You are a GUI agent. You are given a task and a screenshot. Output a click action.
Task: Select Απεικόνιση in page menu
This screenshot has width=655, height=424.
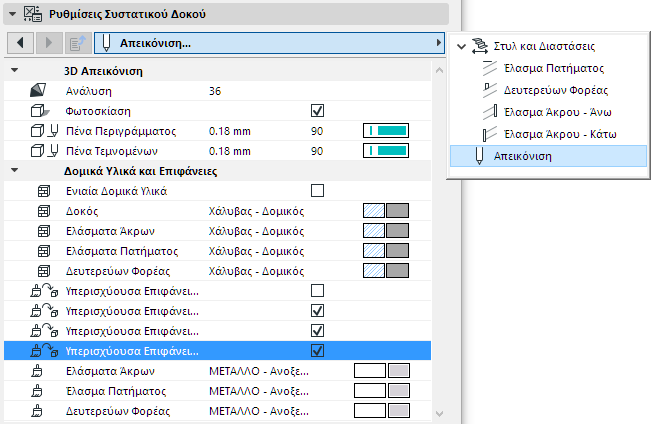pos(548,156)
